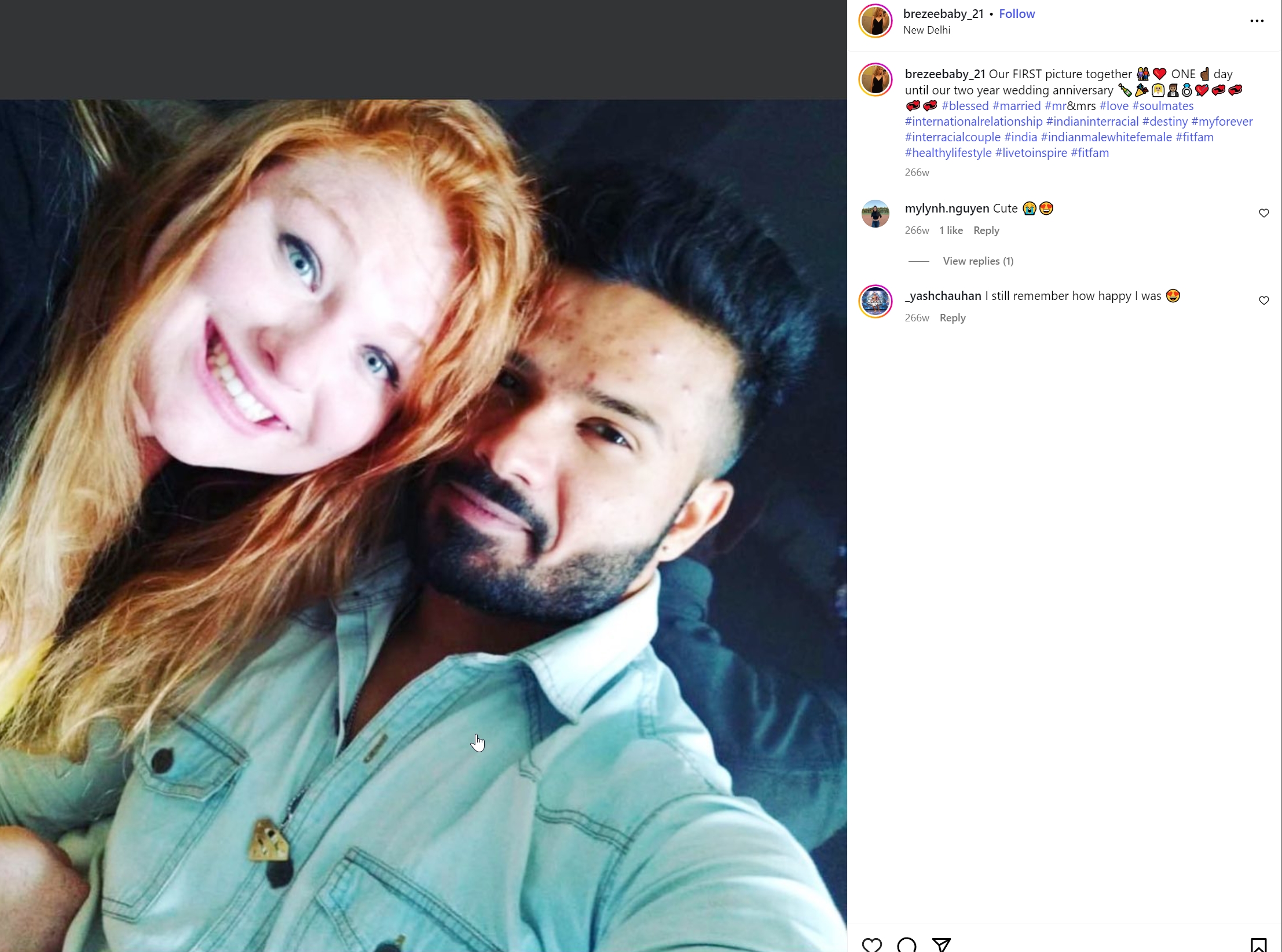This screenshot has height=952, width=1282.
Task: Save post with bookmark icon
Action: 1258,944
